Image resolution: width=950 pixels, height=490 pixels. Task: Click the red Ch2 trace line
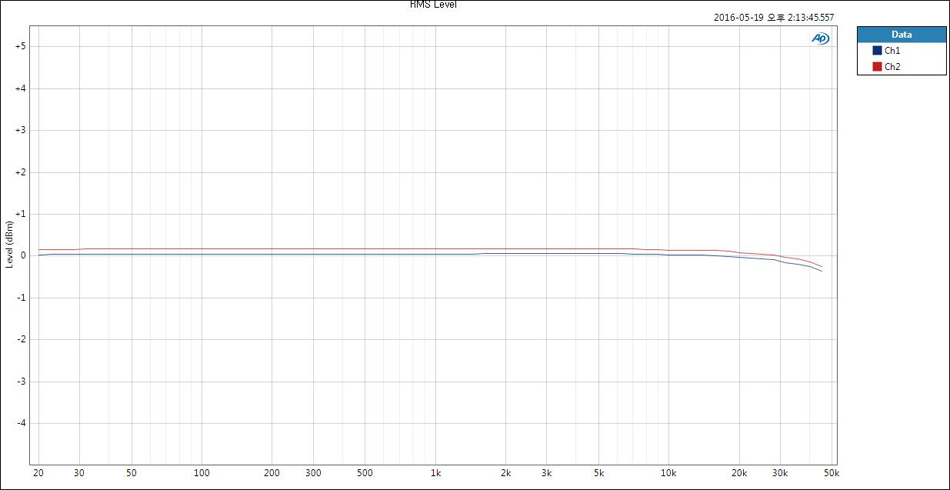[x=400, y=248]
